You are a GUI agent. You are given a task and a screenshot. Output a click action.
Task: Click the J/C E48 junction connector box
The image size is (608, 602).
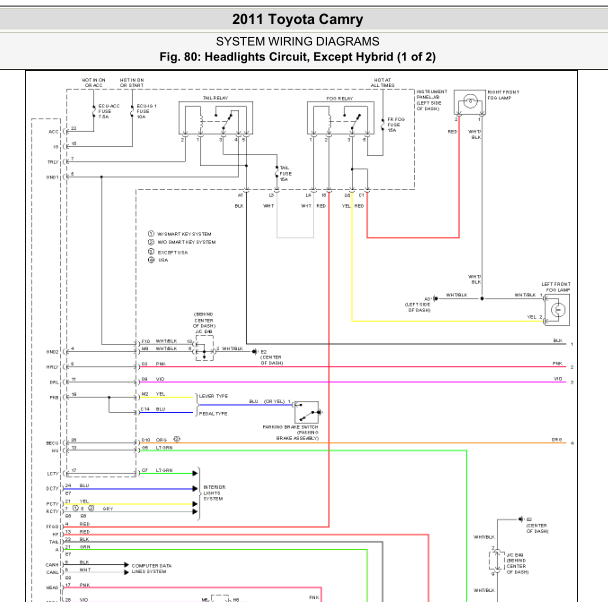pyautogui.click(x=204, y=348)
